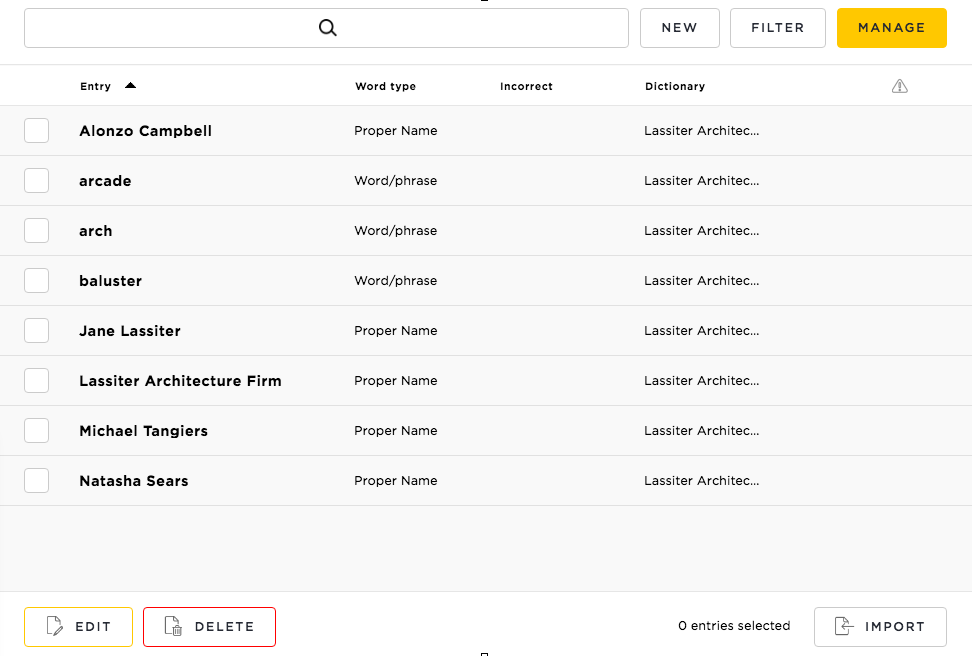Click the warning triangle column icon
Screen dimensions: 972x656
[x=899, y=86]
